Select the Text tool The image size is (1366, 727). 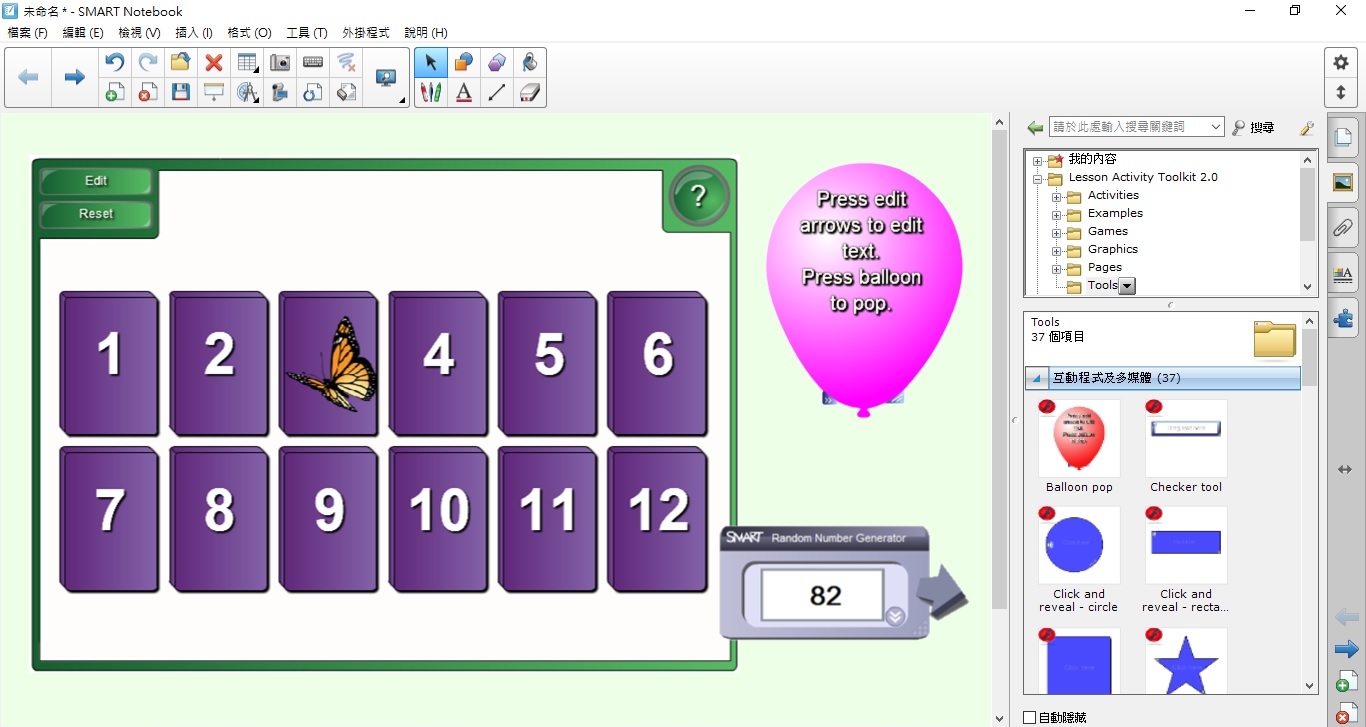click(x=464, y=93)
